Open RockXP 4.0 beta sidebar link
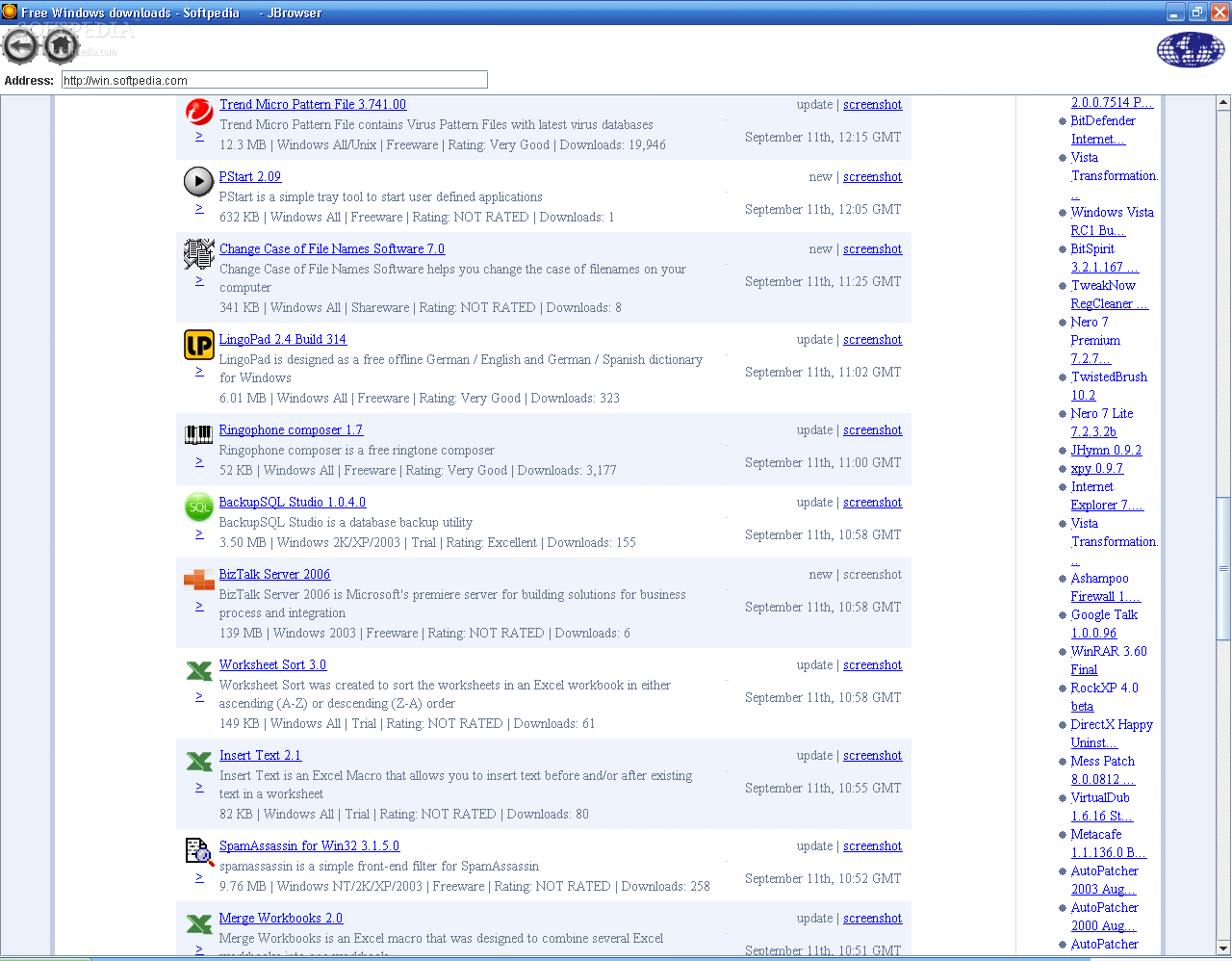This screenshot has width=1232, height=961. click(1105, 697)
